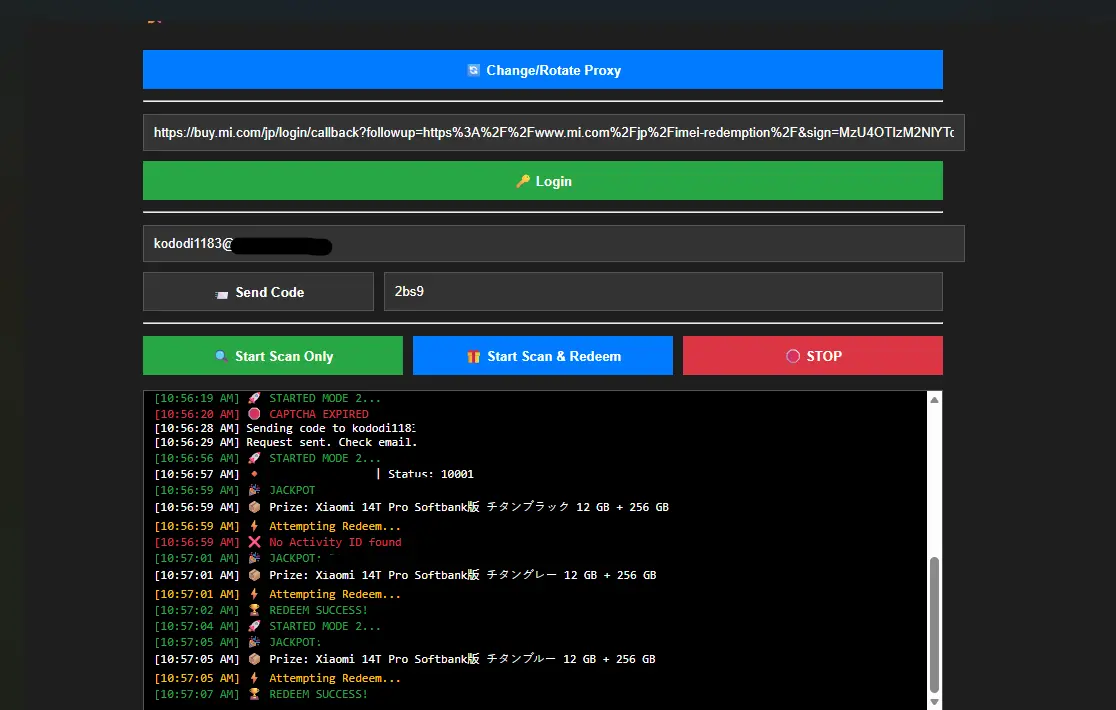
Task: Click party popper icon at 10:57:01 JACKPOT
Action: tap(254, 558)
